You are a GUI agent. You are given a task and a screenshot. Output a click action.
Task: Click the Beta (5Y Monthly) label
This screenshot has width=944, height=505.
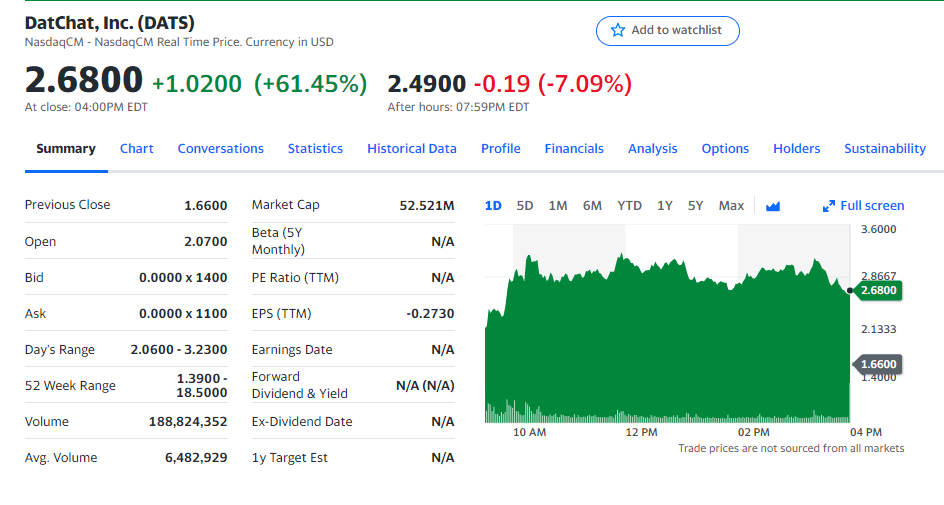[x=278, y=241]
